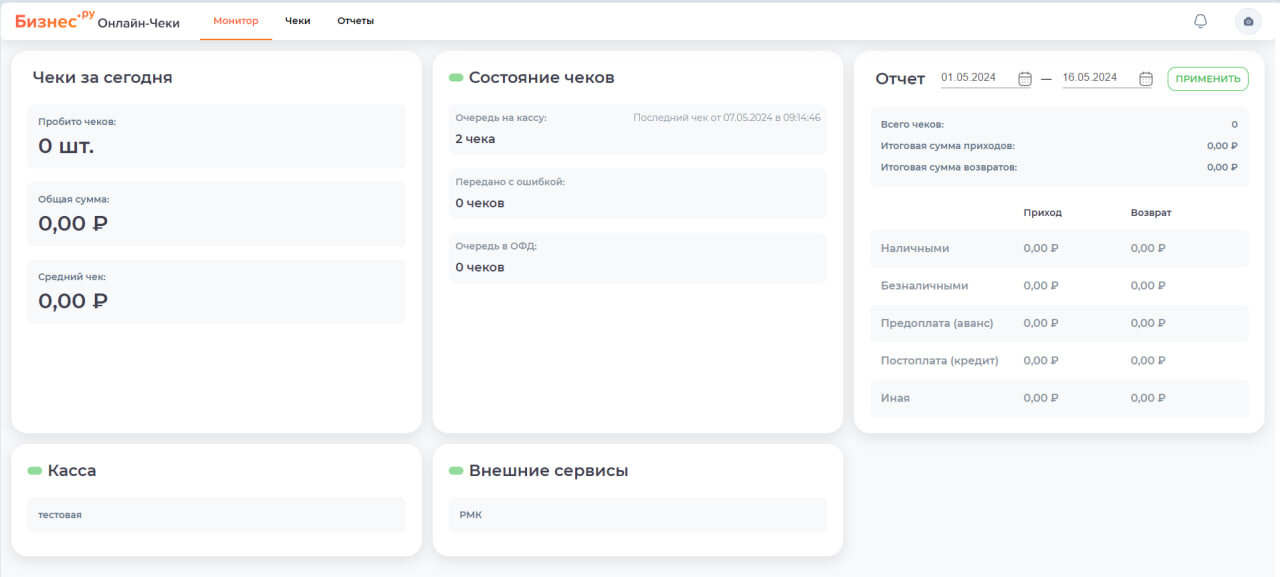Click the Средний чек 0,00 ₽ value
Image resolution: width=1280 pixels, height=577 pixels.
pyautogui.click(x=73, y=301)
